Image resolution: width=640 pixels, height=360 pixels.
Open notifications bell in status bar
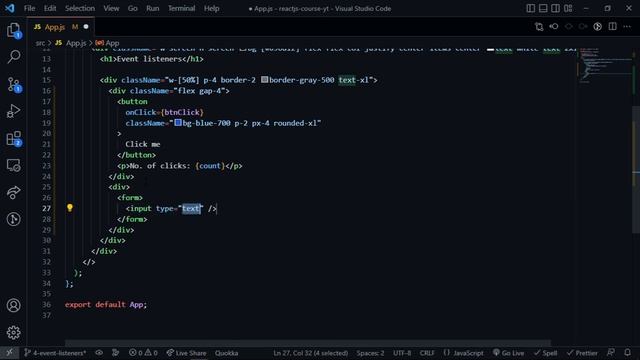coord(627,353)
